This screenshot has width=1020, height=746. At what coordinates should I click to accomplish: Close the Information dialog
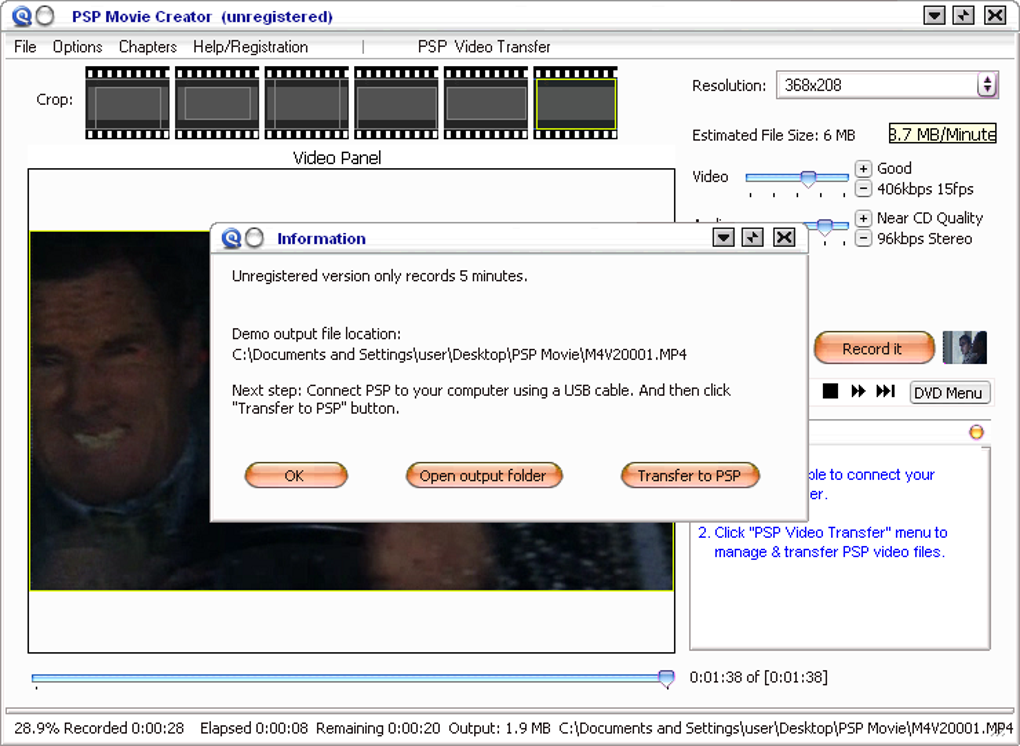pos(784,237)
